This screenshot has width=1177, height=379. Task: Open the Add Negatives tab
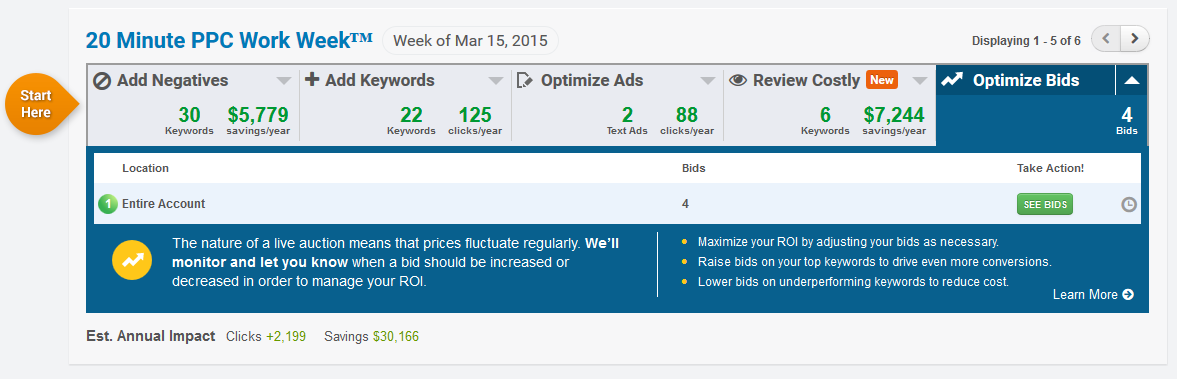tap(194, 104)
